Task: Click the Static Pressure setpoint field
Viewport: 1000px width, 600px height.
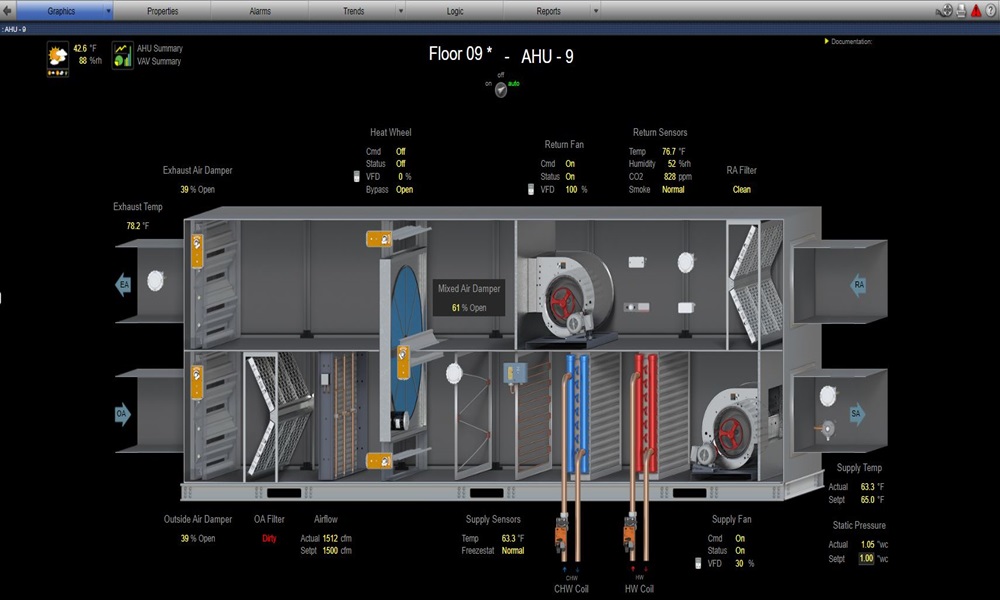Action: [x=866, y=558]
